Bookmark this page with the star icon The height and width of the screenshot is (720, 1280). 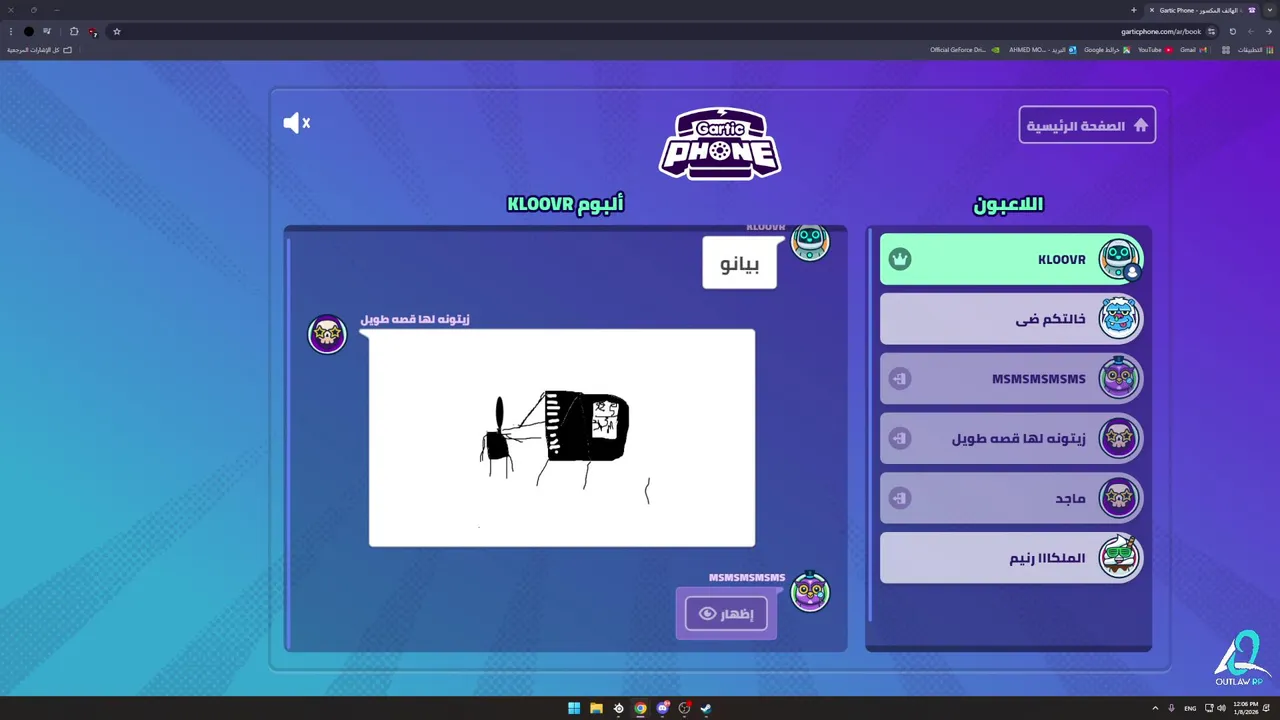click(116, 31)
